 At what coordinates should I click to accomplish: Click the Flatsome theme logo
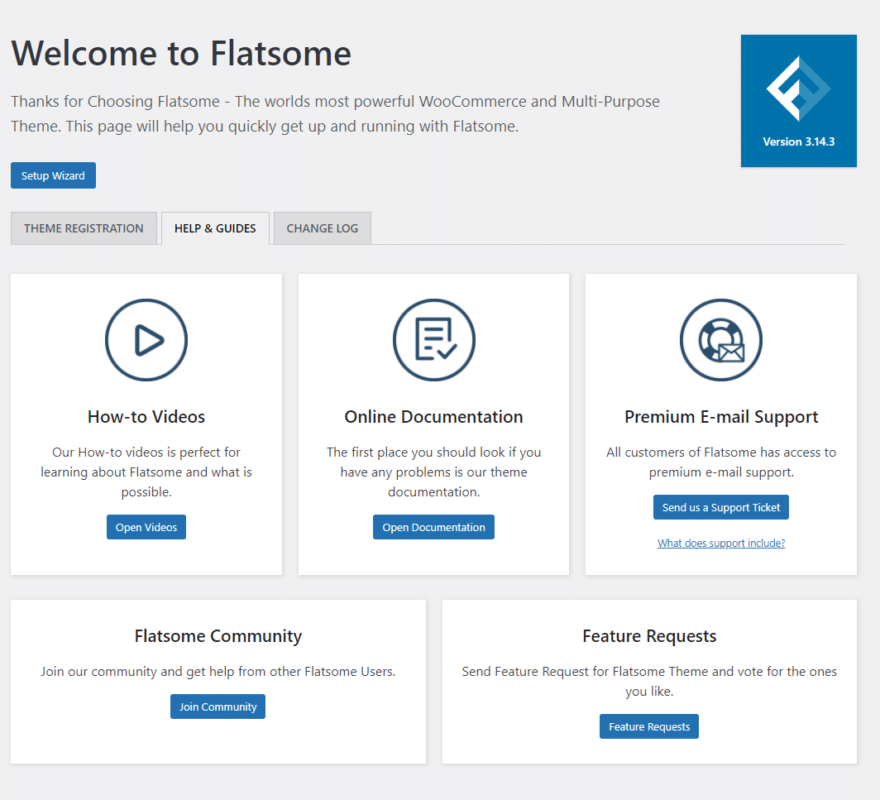[x=798, y=90]
